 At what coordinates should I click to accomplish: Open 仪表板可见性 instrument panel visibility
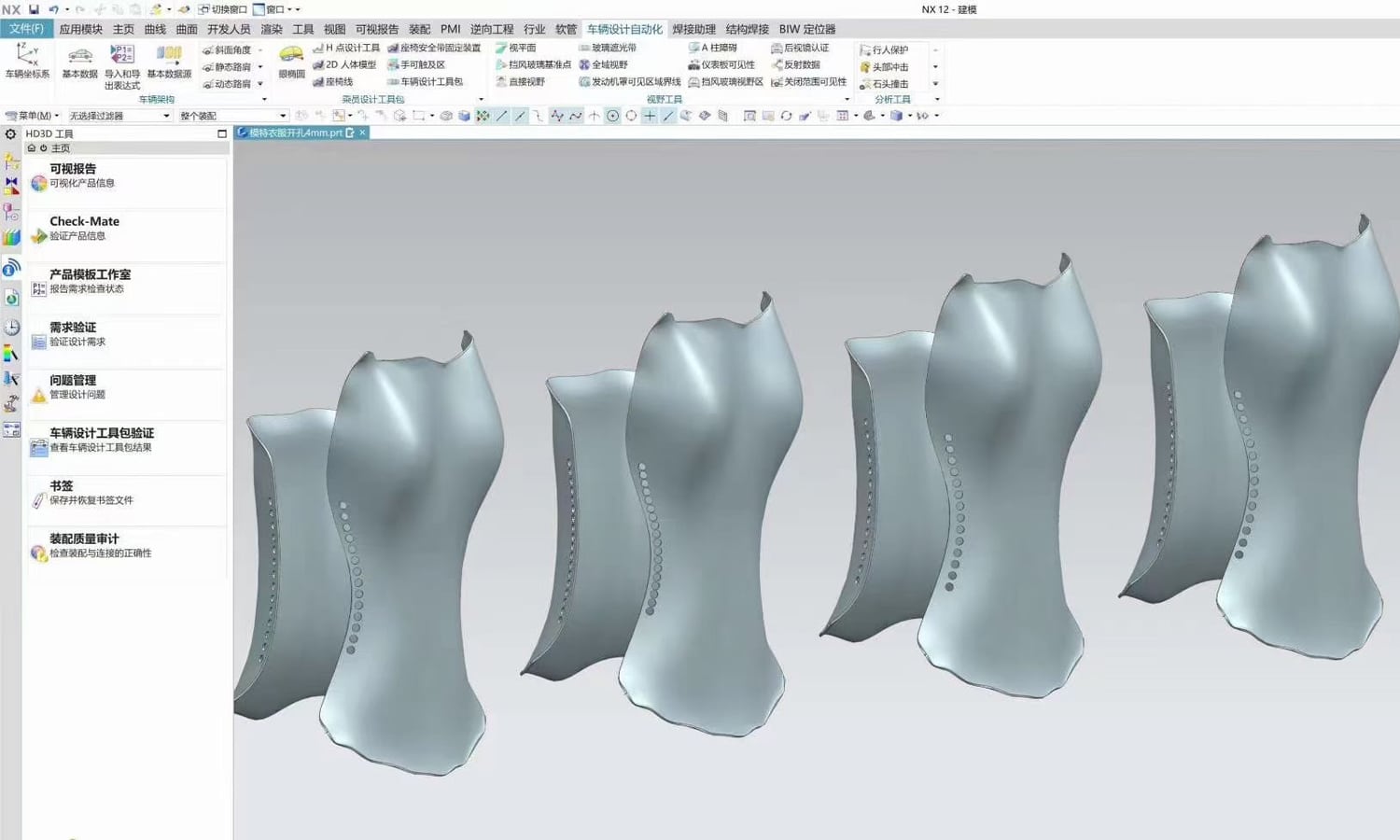pos(721,64)
